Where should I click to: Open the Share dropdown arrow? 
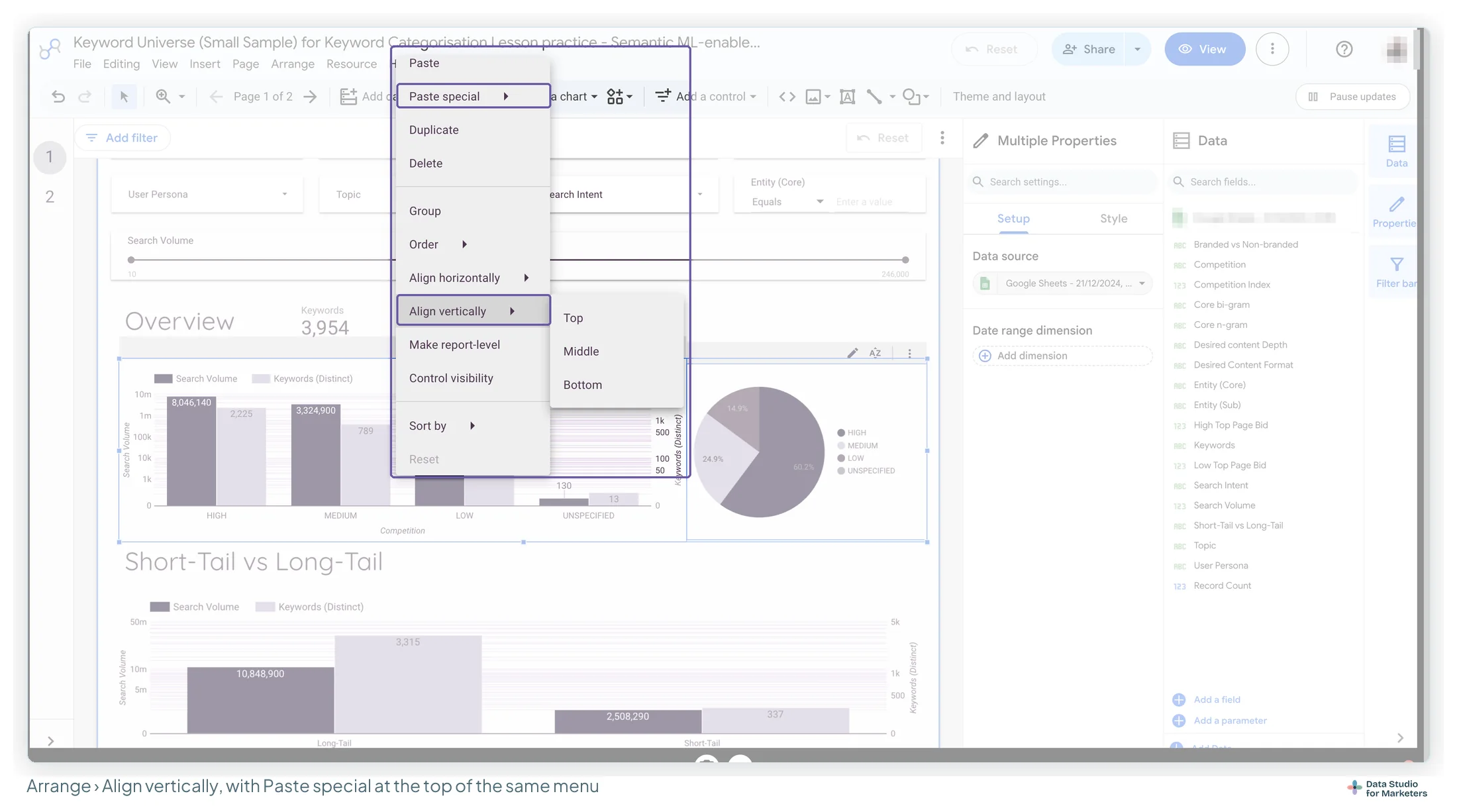tap(1137, 49)
